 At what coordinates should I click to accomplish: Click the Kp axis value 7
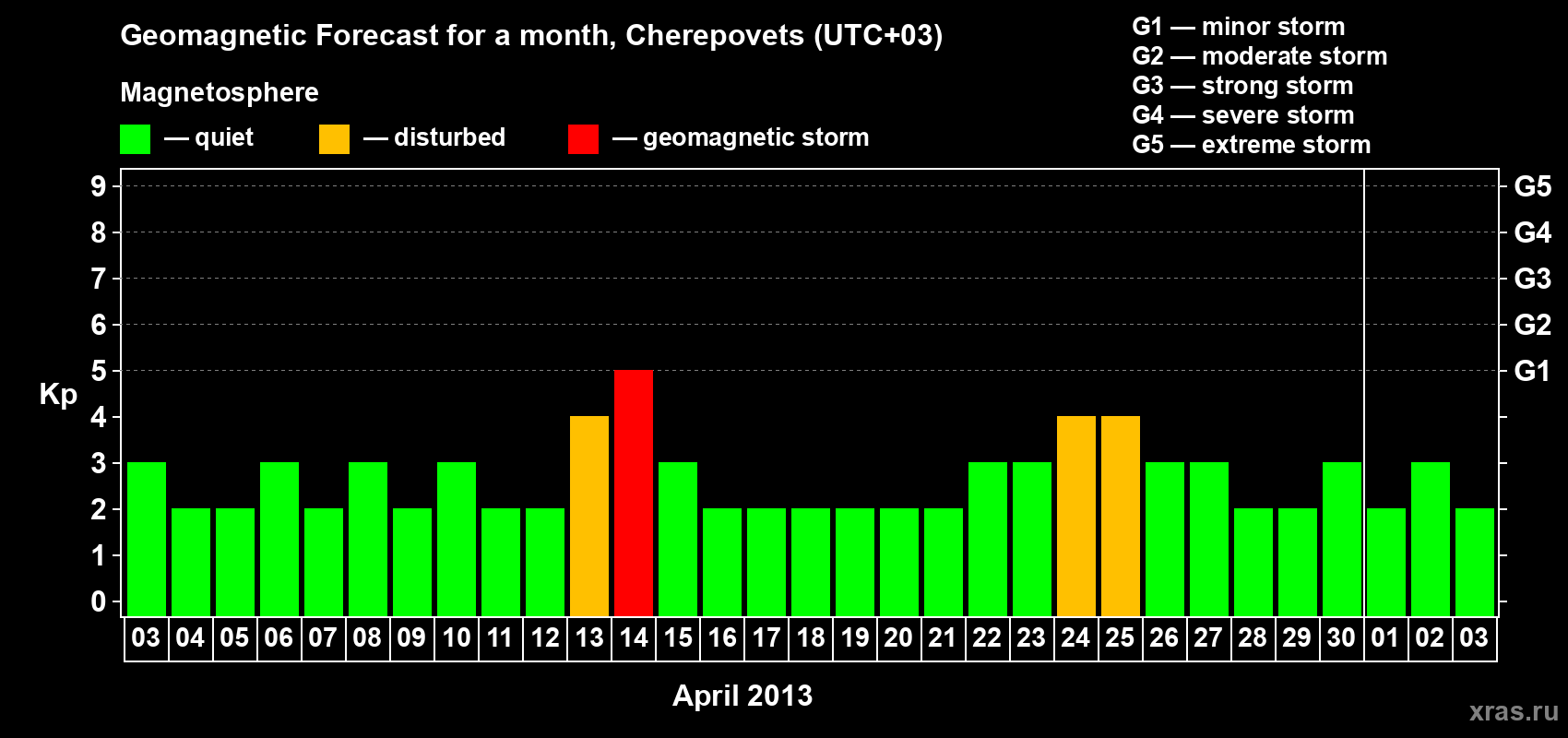pos(99,279)
